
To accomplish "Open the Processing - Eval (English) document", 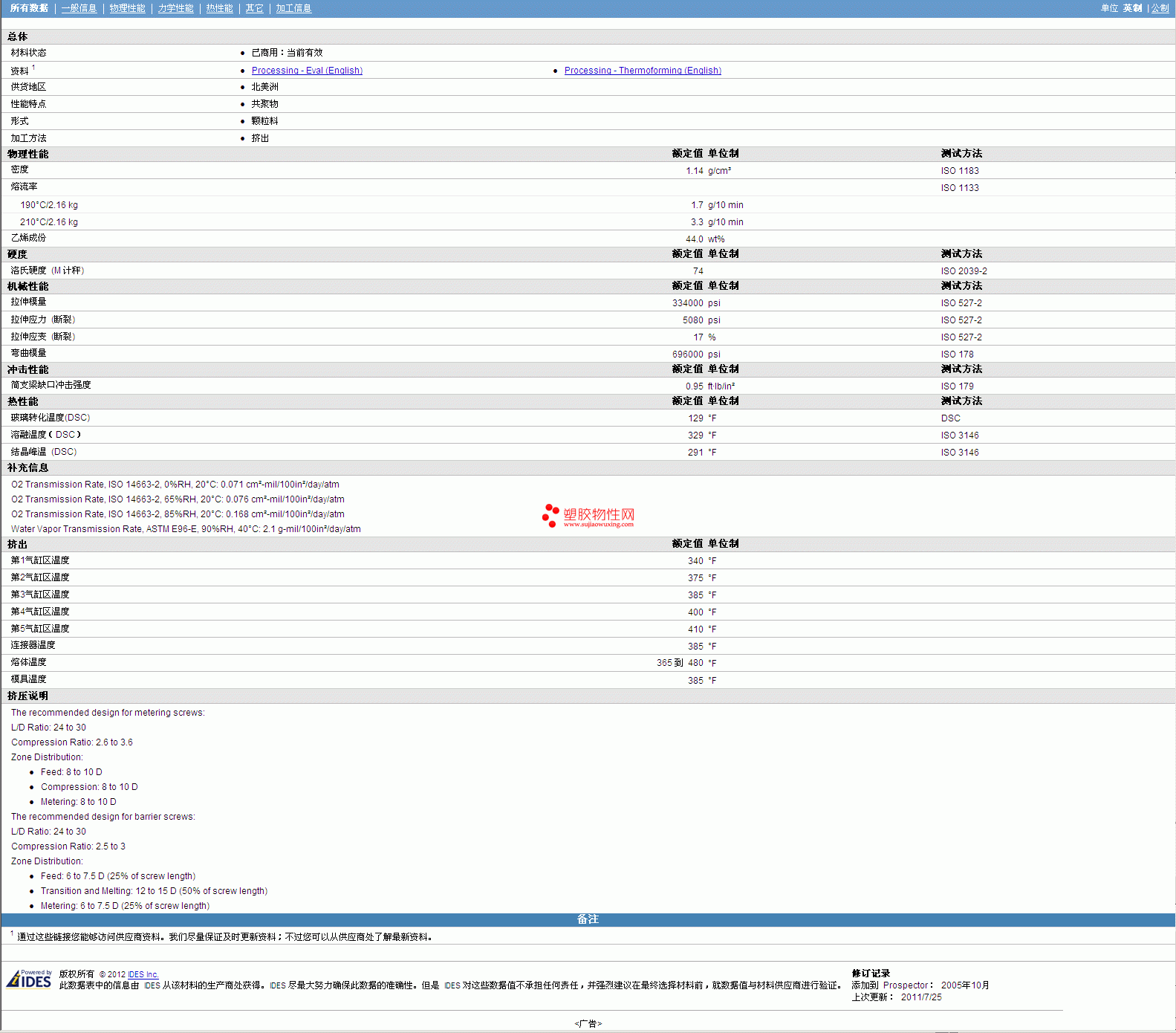I will (x=307, y=71).
